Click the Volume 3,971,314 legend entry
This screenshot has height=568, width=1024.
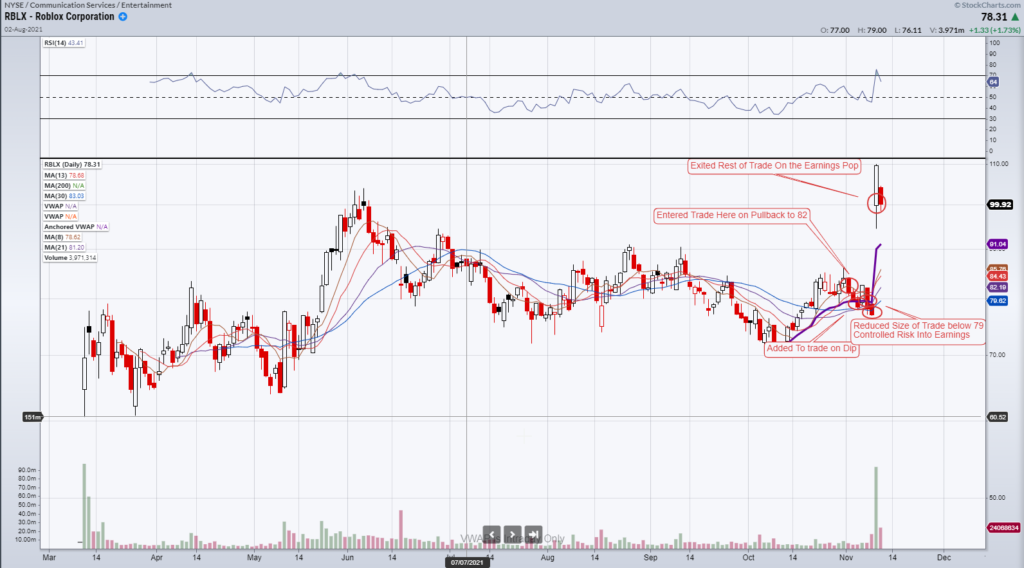point(70,258)
